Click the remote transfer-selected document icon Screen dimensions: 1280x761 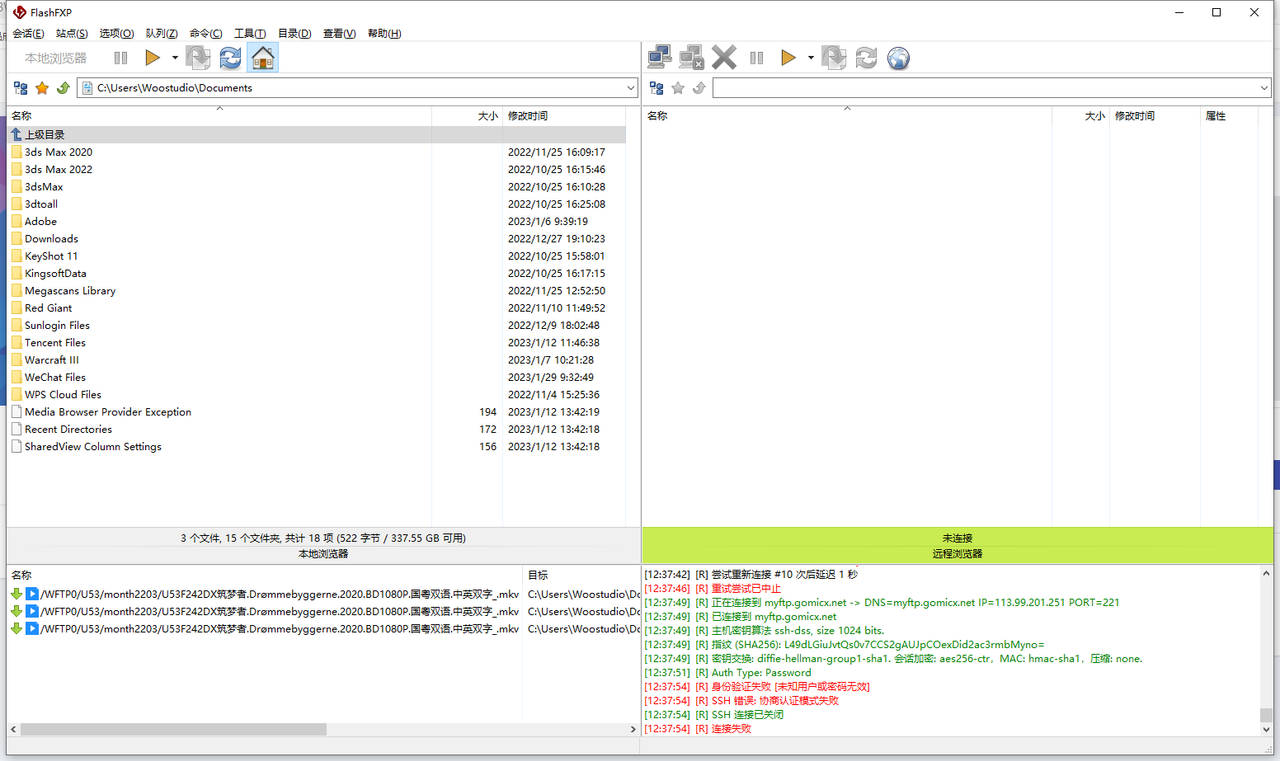(x=834, y=58)
